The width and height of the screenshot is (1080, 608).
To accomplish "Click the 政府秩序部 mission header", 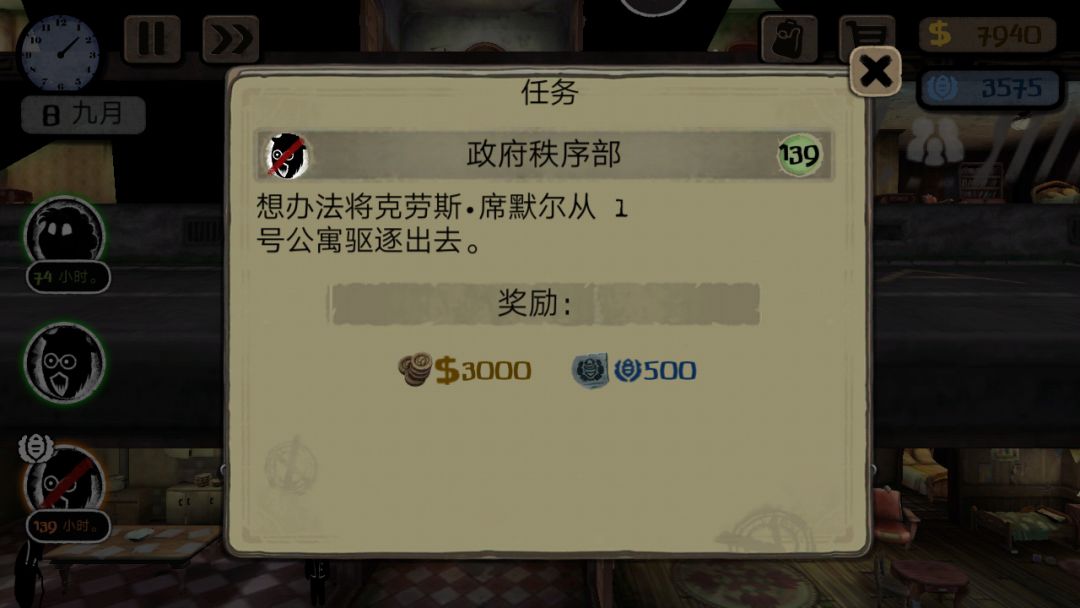I will coord(544,155).
